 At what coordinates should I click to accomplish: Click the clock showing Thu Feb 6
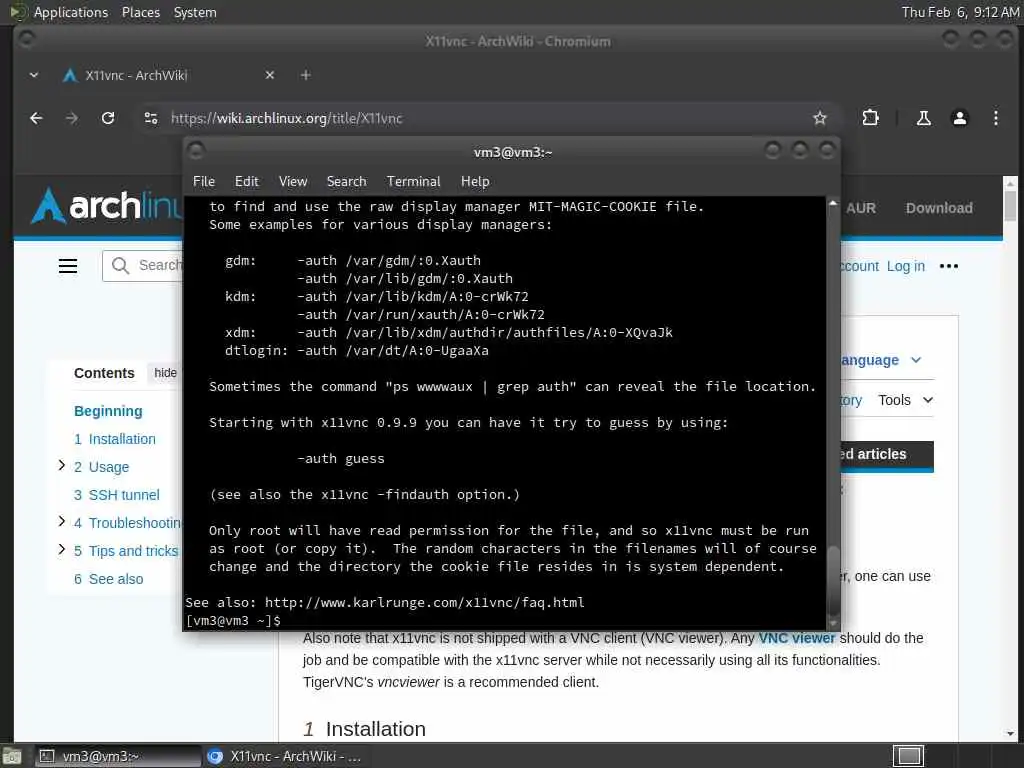(x=960, y=12)
